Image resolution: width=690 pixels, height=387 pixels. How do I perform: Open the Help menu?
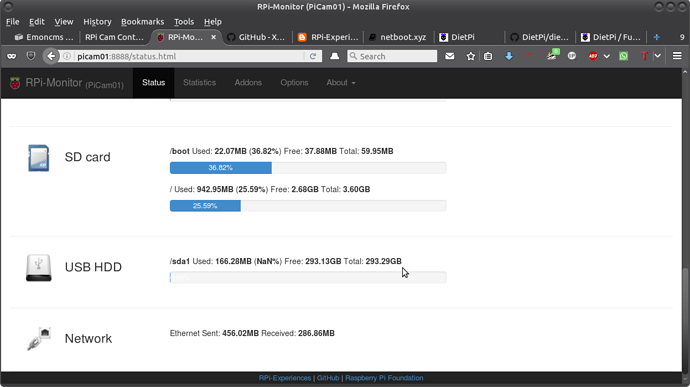[213, 22]
